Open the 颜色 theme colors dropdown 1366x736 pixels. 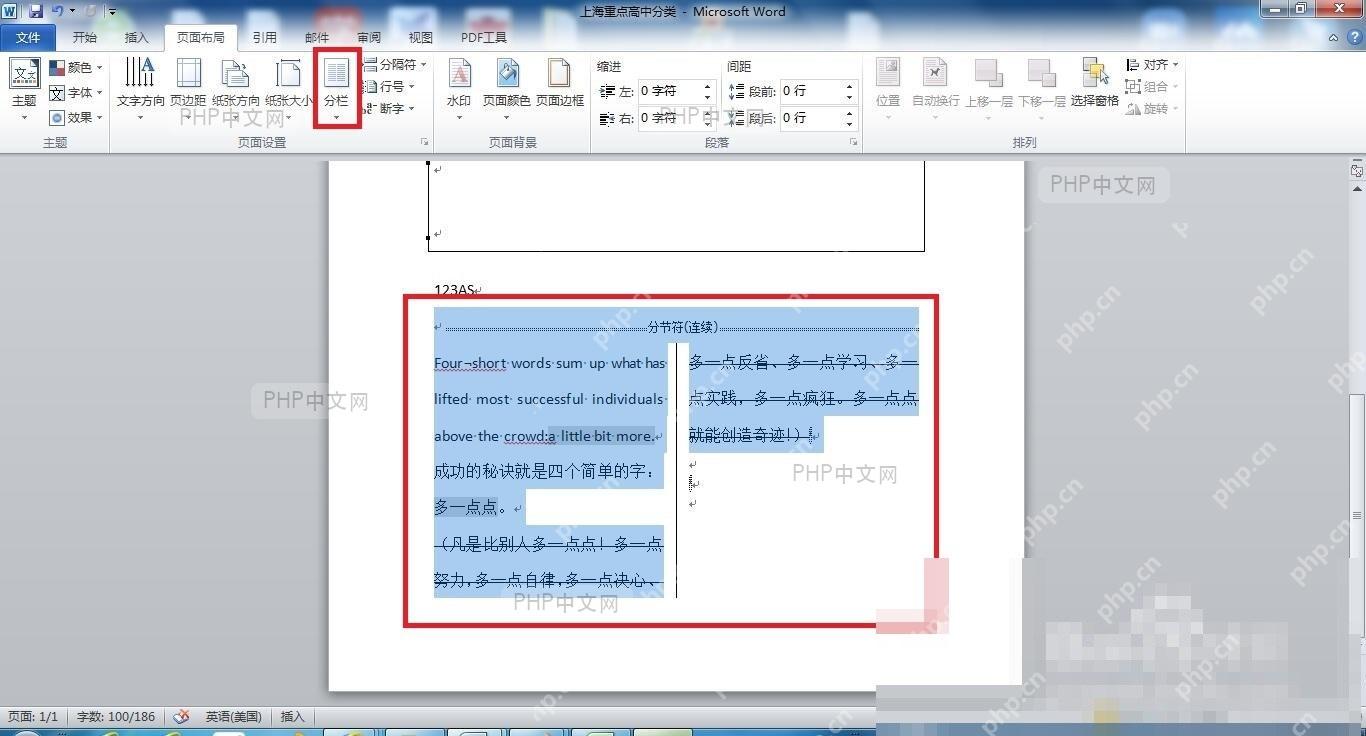pyautogui.click(x=76, y=68)
